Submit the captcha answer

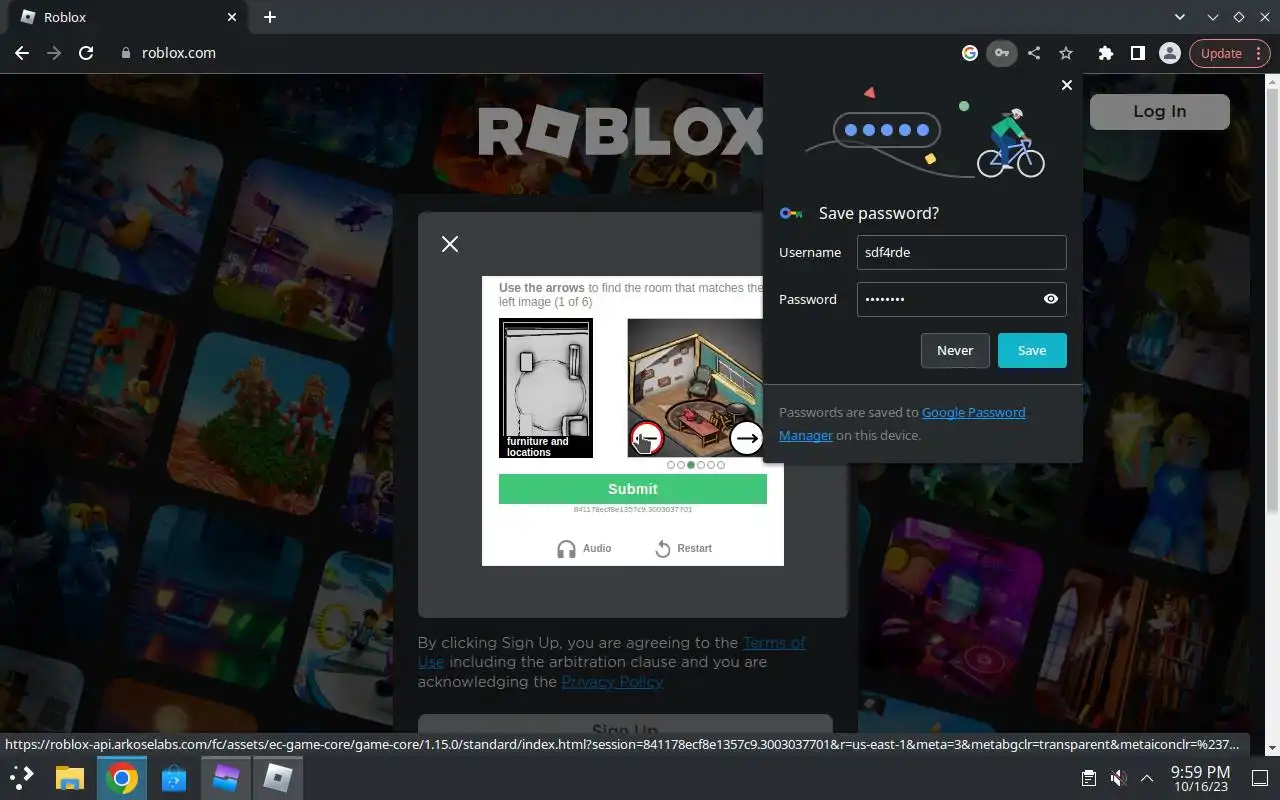click(633, 489)
